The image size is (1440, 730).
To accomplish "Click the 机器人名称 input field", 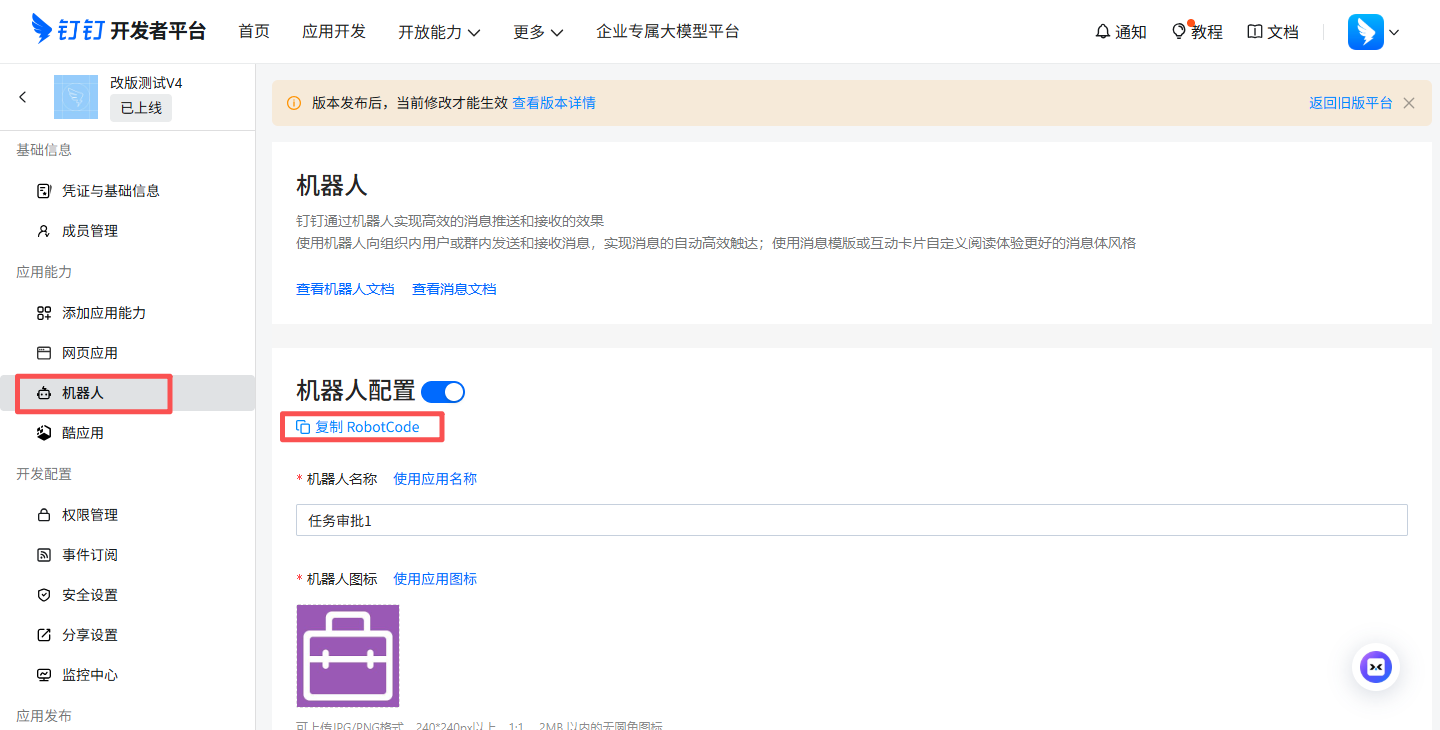I will [x=851, y=520].
